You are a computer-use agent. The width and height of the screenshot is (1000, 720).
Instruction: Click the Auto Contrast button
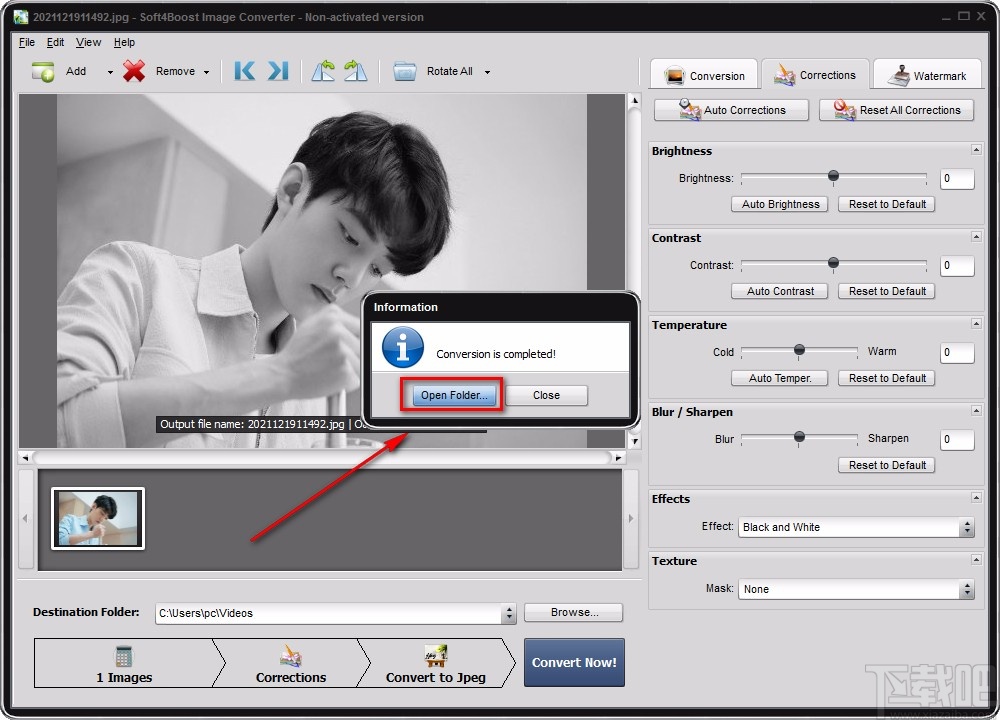[x=779, y=291]
